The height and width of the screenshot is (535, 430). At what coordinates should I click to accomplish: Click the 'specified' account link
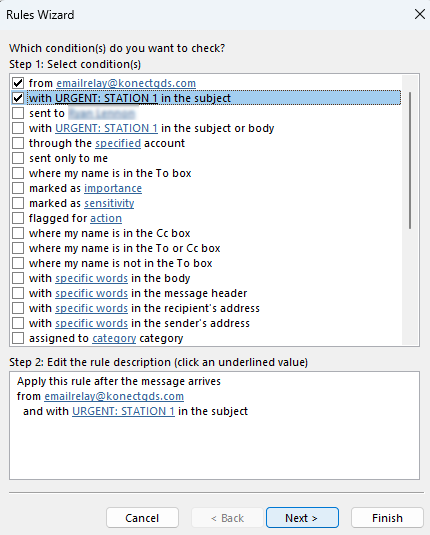tap(118, 143)
